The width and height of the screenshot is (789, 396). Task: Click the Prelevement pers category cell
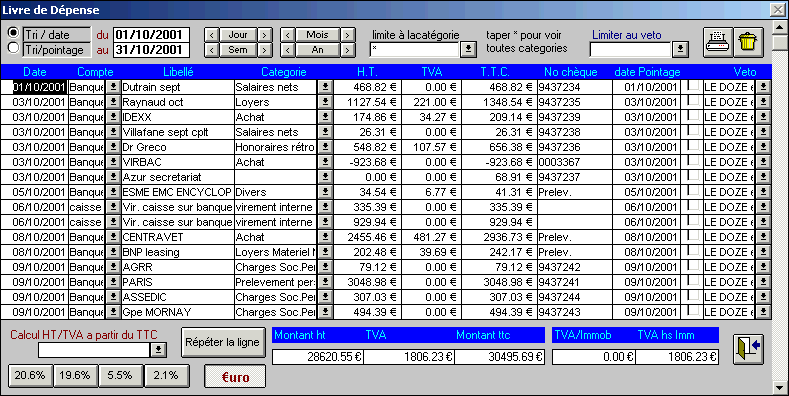(x=276, y=282)
